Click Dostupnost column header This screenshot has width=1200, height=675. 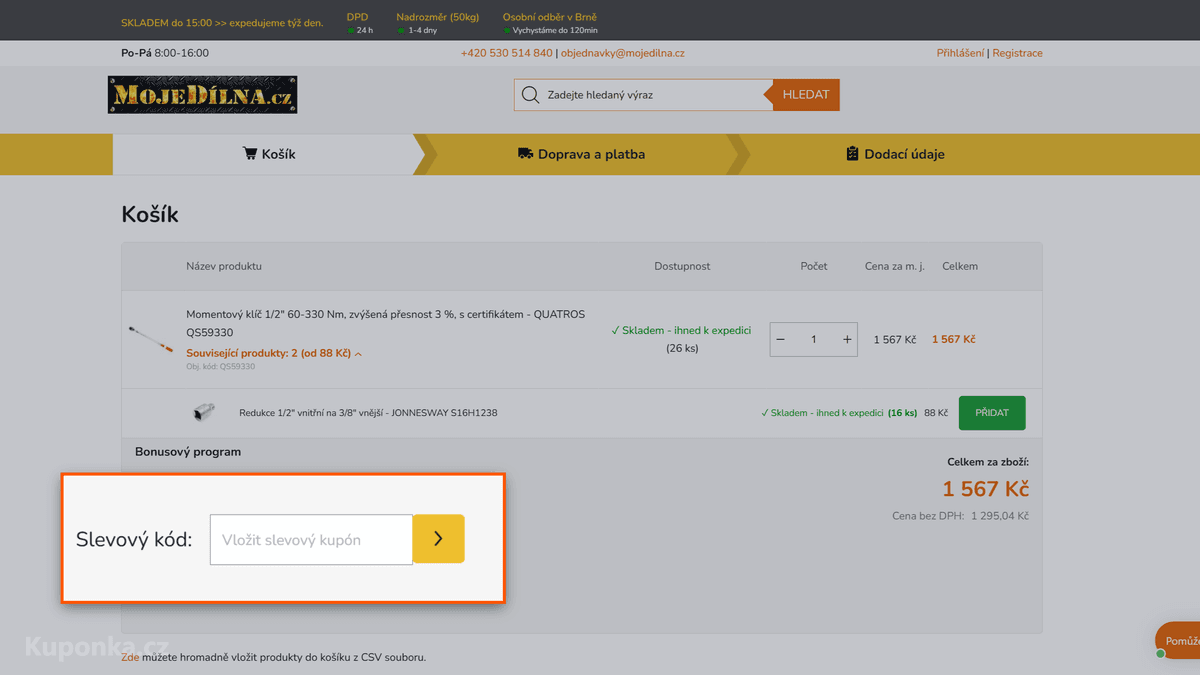coord(682,267)
